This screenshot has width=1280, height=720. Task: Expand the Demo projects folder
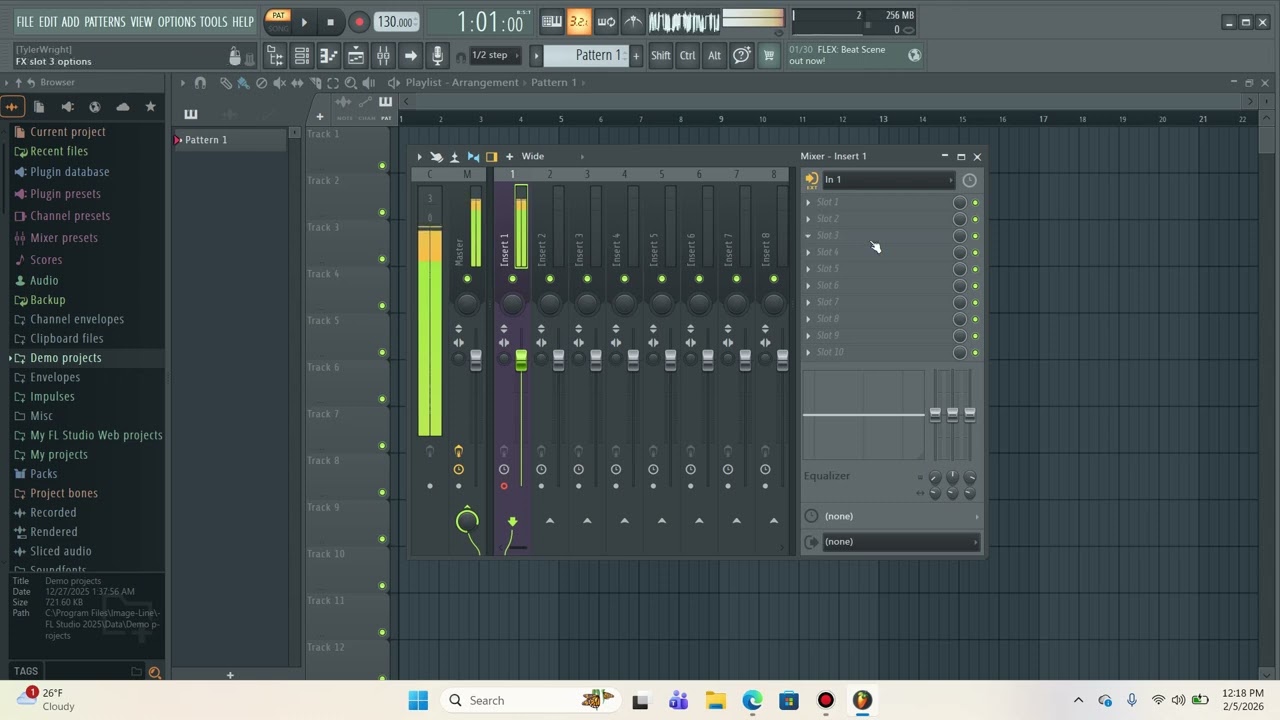pos(65,358)
